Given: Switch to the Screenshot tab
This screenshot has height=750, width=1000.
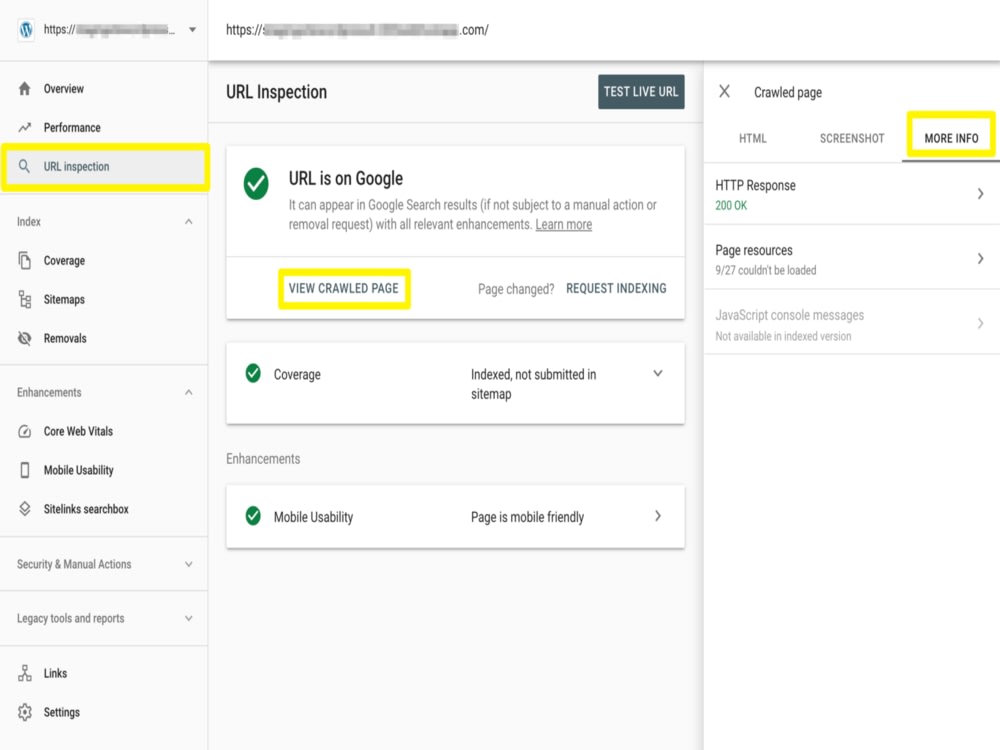Looking at the screenshot, I should 851,138.
